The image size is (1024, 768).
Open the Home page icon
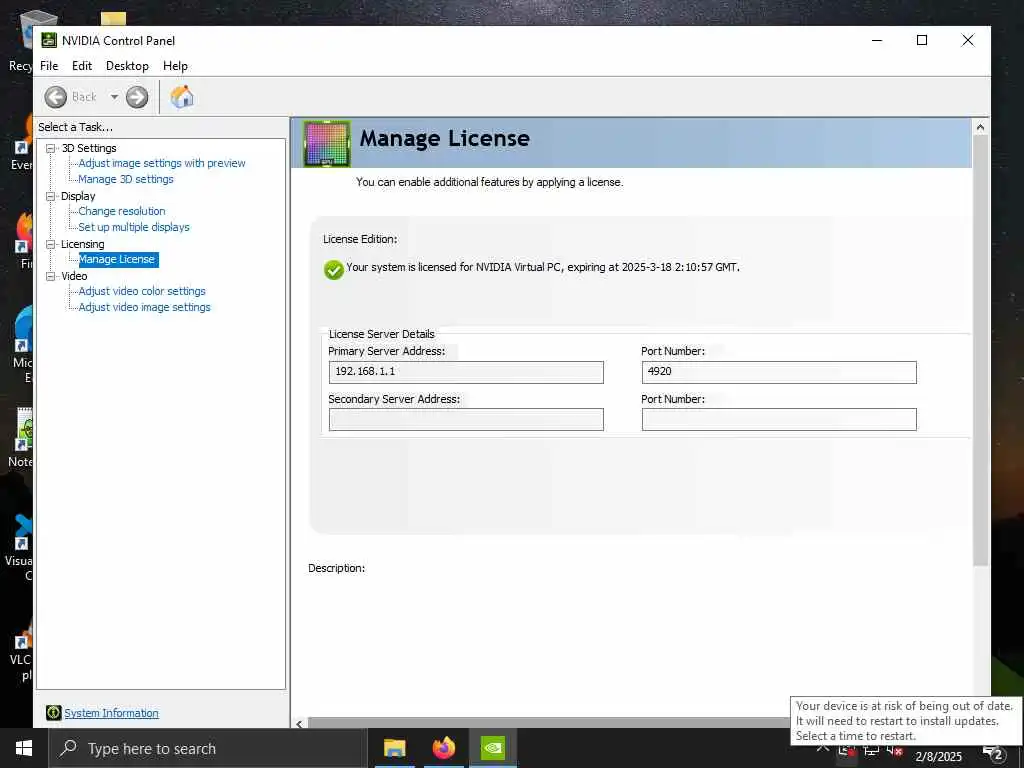click(x=182, y=97)
